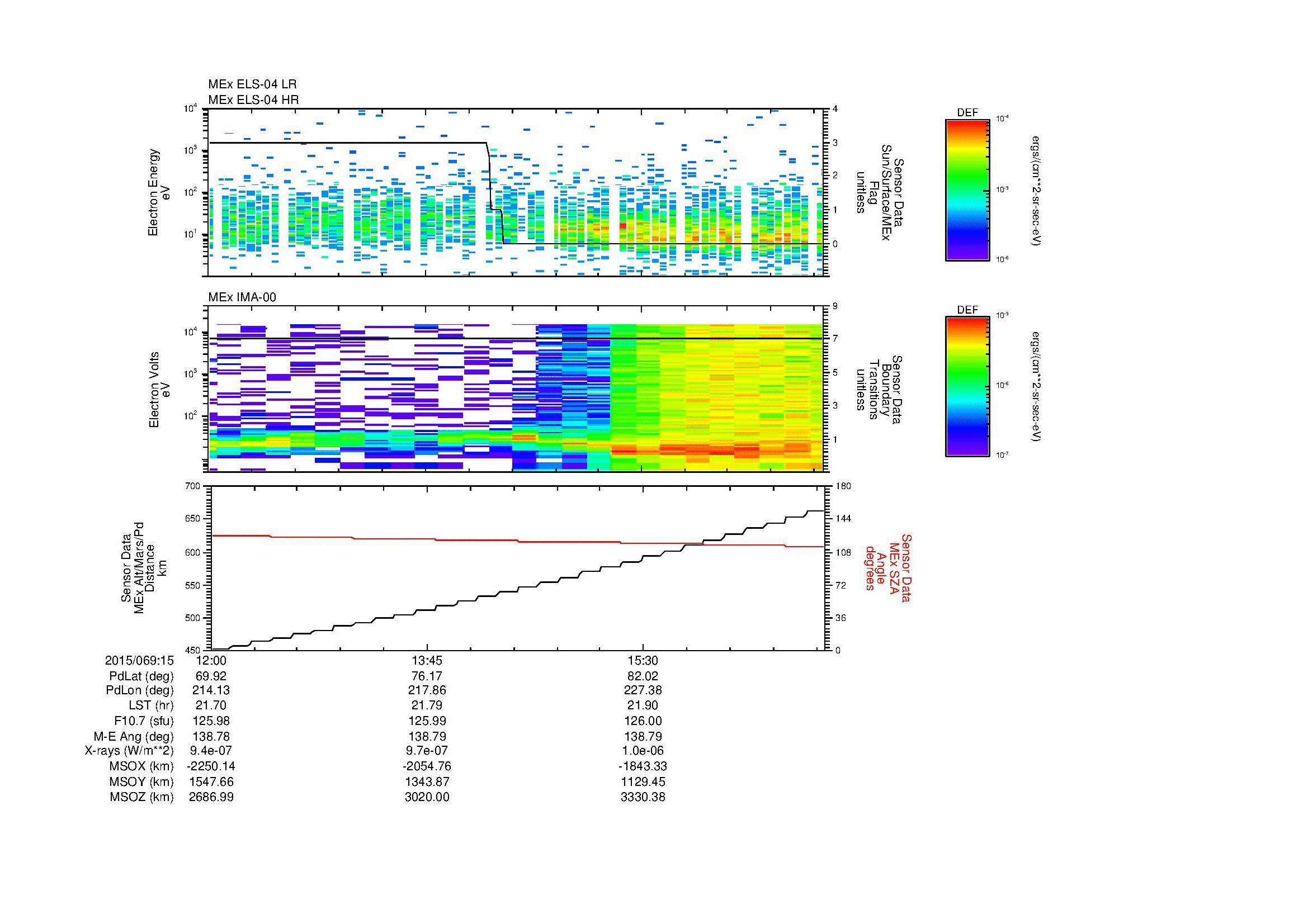Select the X-rays (W/m**2) row label
Image resolution: width=1308 pixels, height=924 pixels.
click(129, 751)
